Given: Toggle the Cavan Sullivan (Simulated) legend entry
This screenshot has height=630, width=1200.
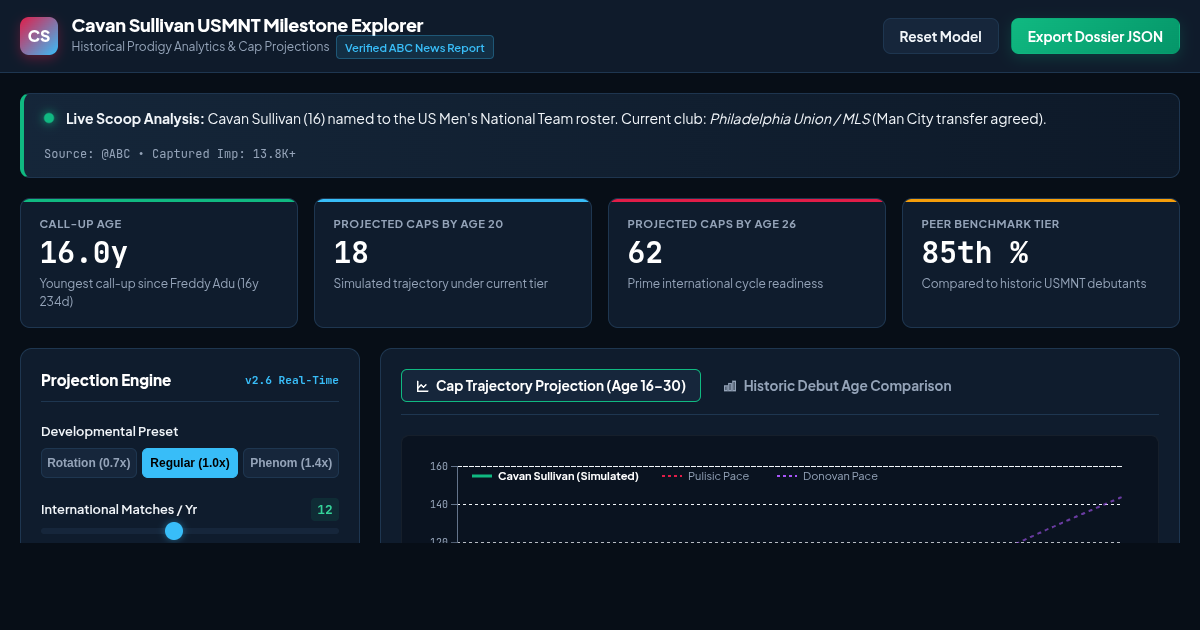Looking at the screenshot, I should pyautogui.click(x=555, y=476).
